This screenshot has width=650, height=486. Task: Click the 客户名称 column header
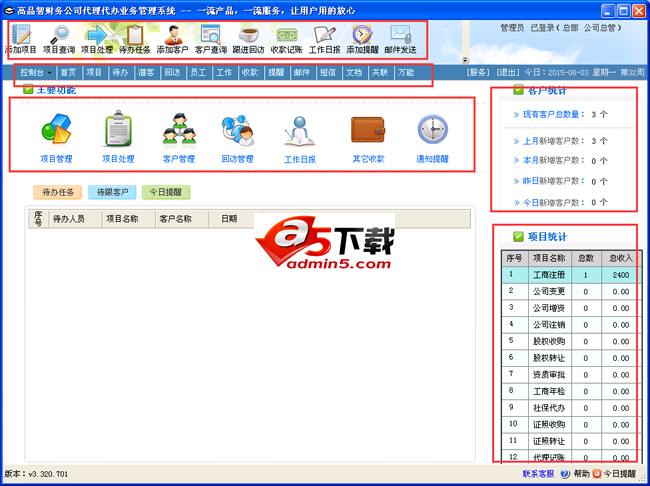182,219
